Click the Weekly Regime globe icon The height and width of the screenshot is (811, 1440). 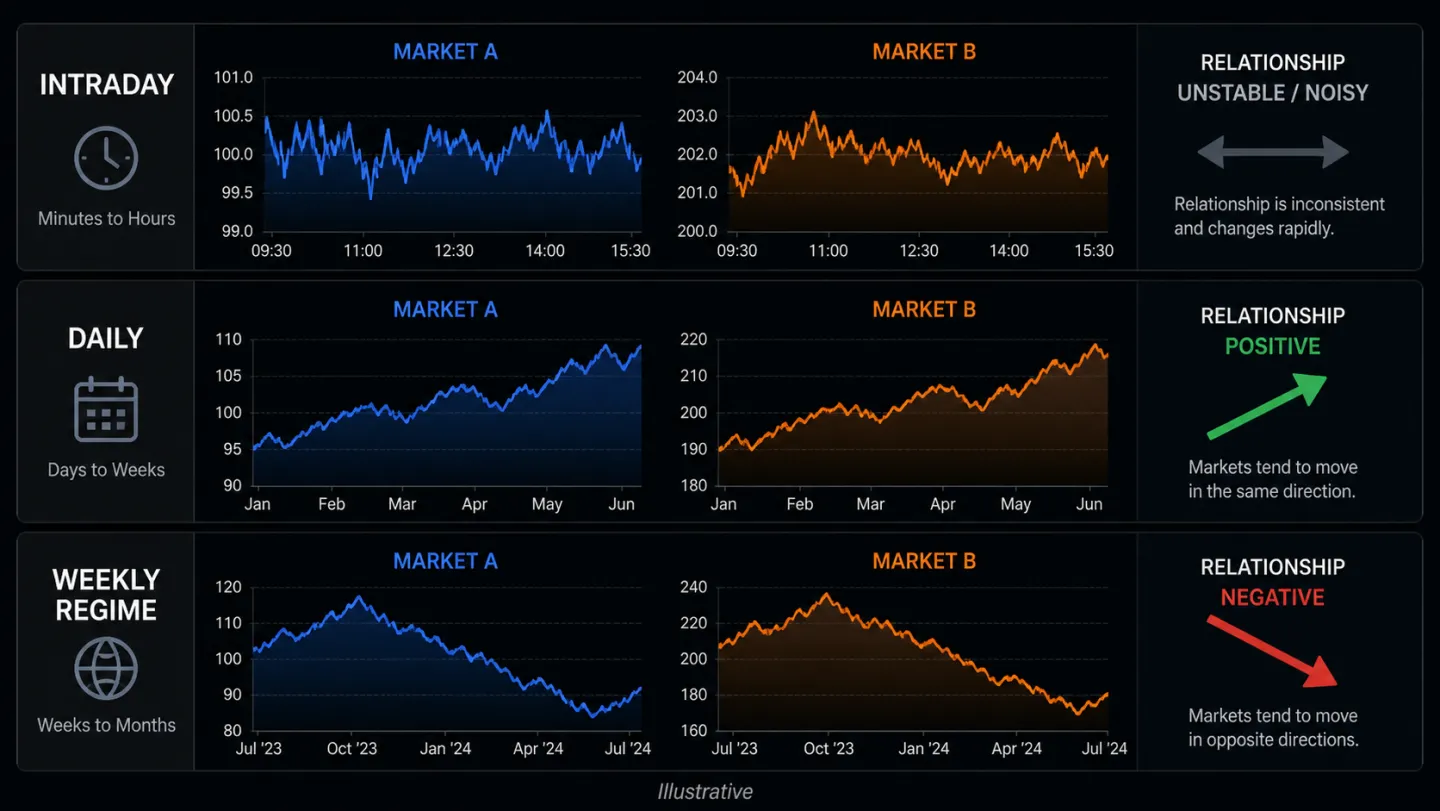coord(106,669)
